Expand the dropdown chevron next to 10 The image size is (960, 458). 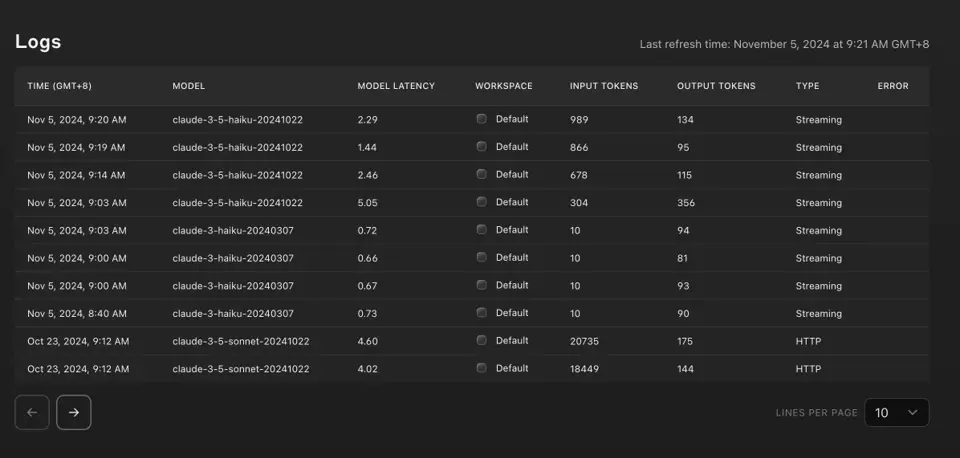pos(912,412)
